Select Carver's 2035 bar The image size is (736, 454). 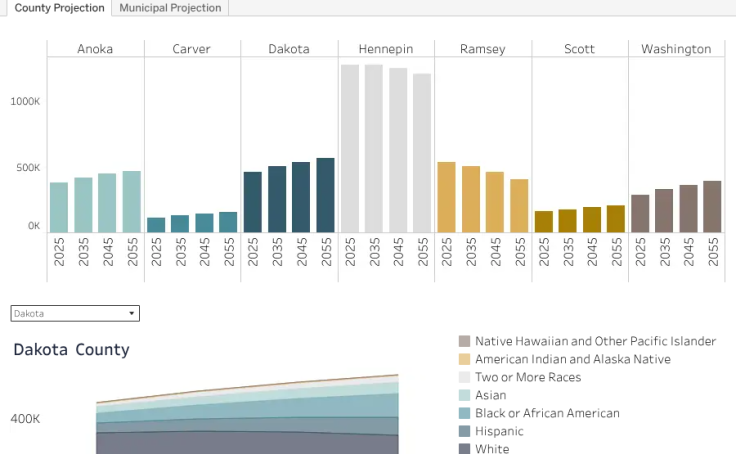(x=180, y=223)
